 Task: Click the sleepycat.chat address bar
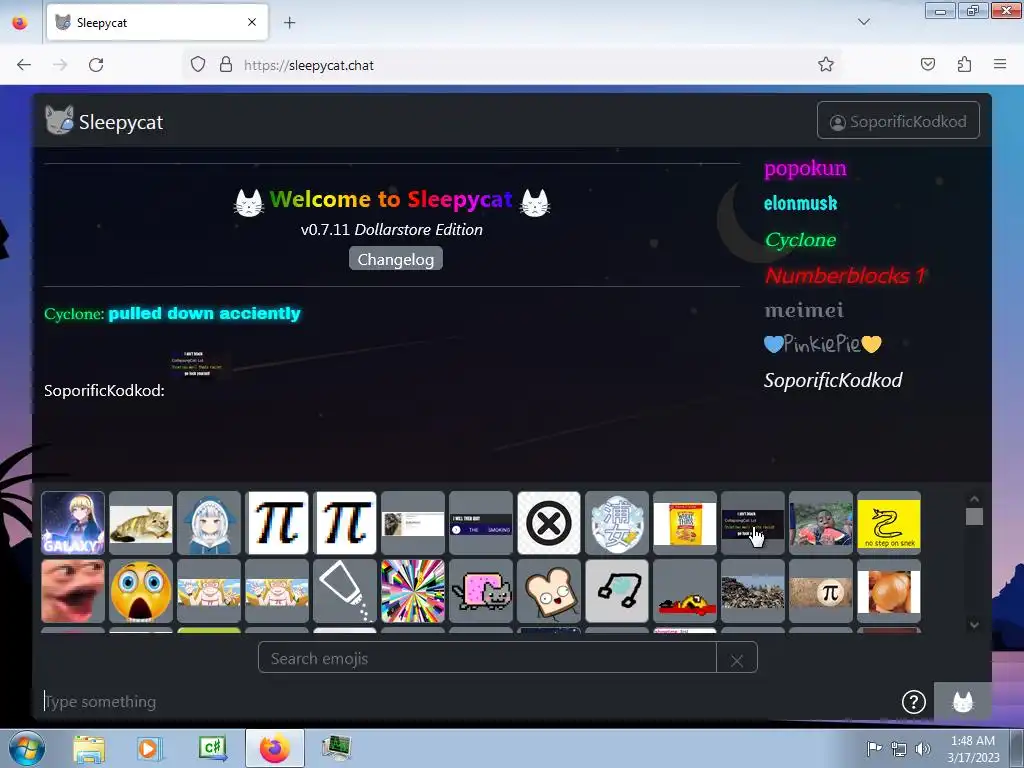(513, 65)
